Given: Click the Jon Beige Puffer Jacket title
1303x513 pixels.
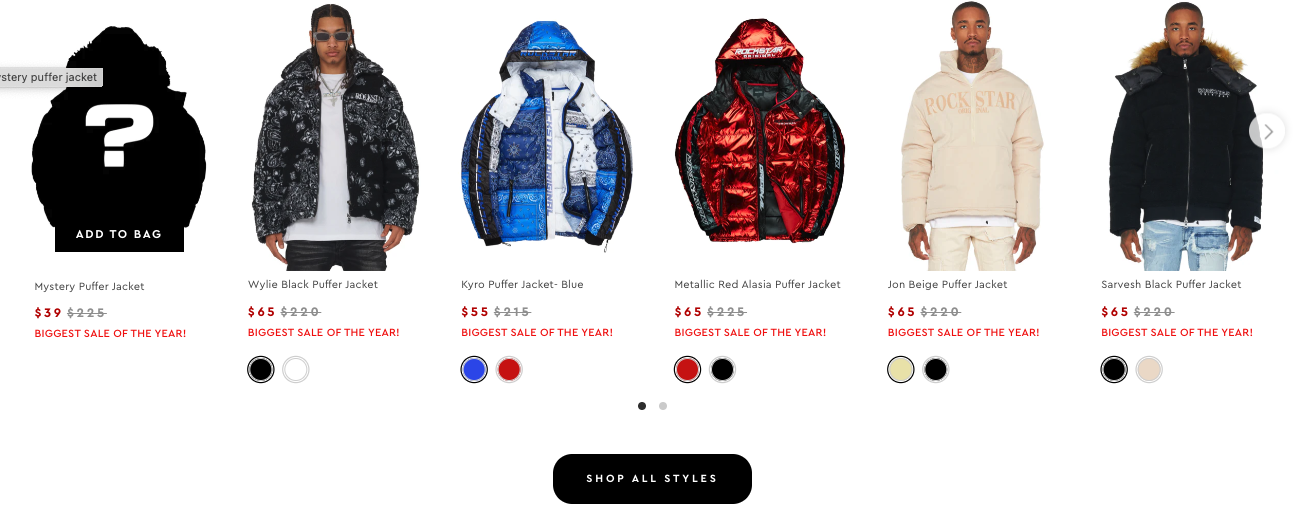Looking at the screenshot, I should [x=947, y=284].
